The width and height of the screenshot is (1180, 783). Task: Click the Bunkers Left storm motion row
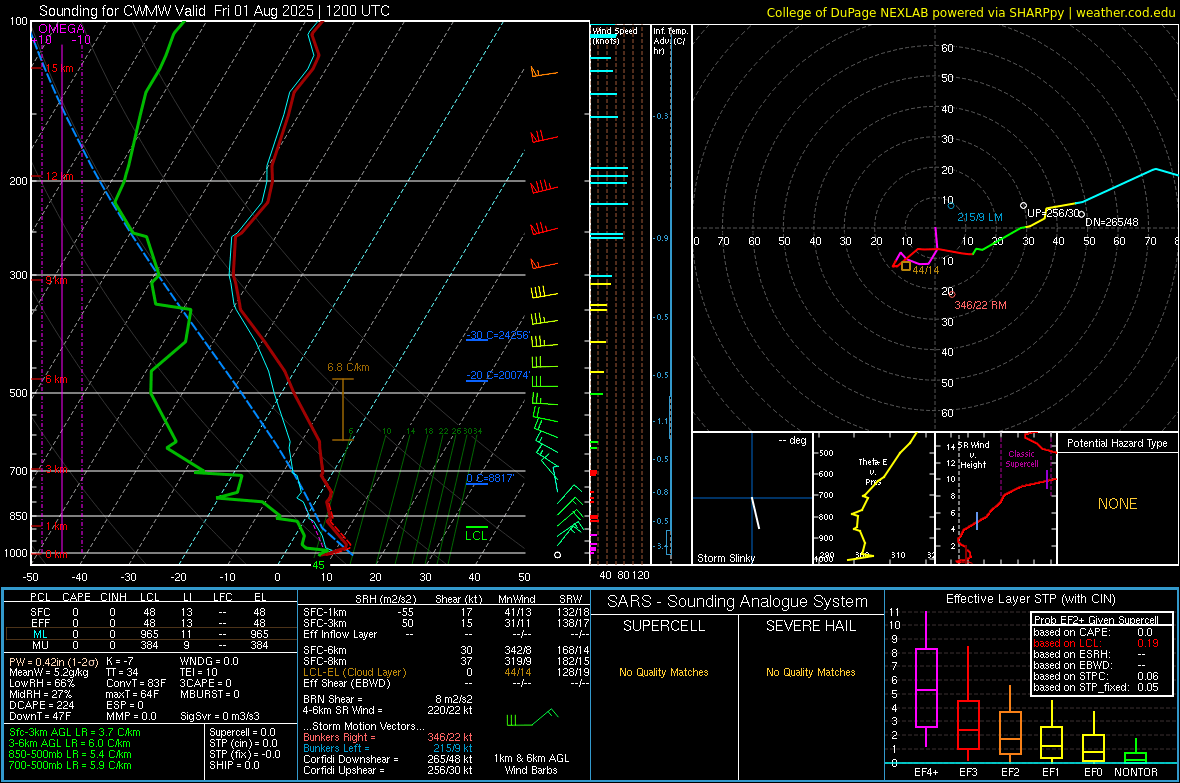[x=388, y=748]
